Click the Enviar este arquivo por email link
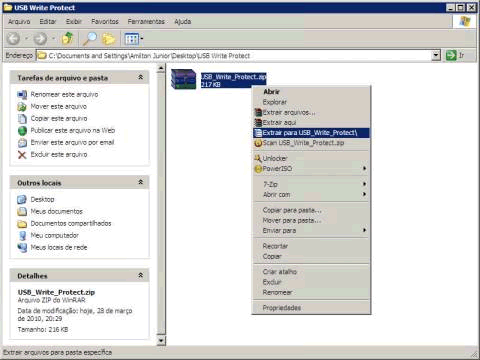 72,143
